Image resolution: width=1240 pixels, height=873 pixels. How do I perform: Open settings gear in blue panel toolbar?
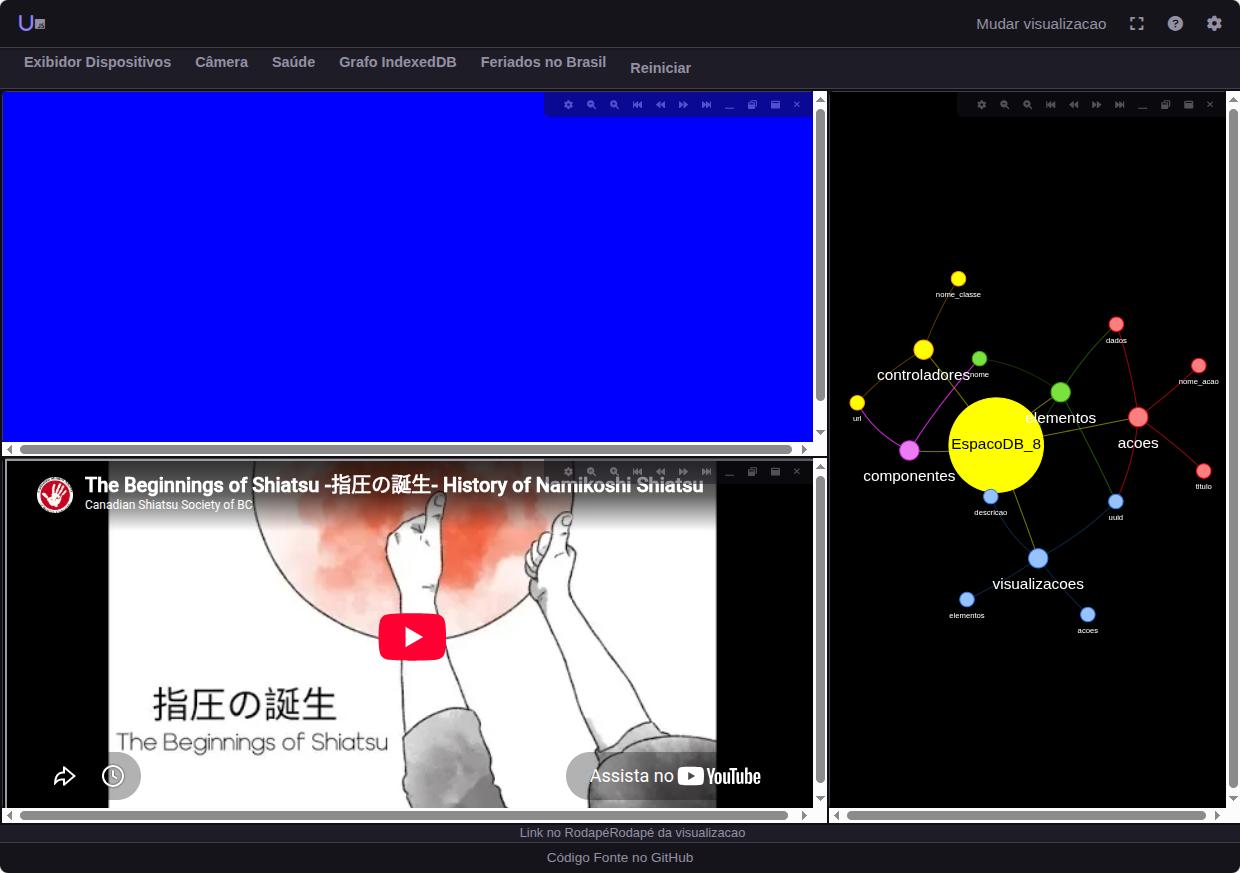click(x=568, y=105)
